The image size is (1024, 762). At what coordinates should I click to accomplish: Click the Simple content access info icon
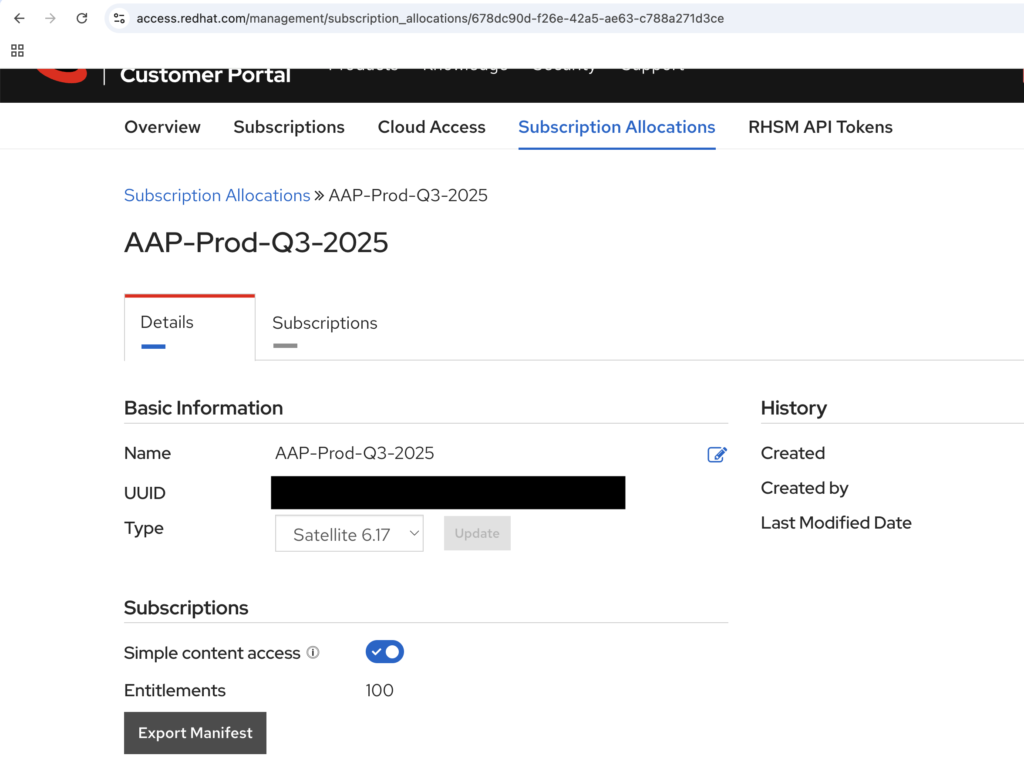pos(313,652)
